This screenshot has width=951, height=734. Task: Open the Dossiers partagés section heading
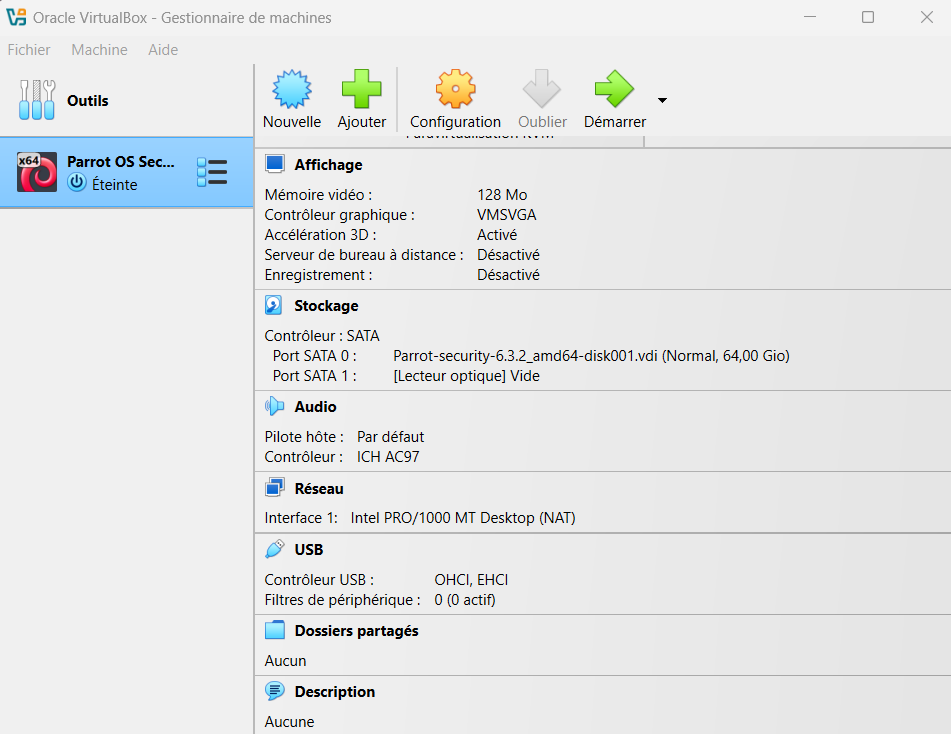point(357,631)
